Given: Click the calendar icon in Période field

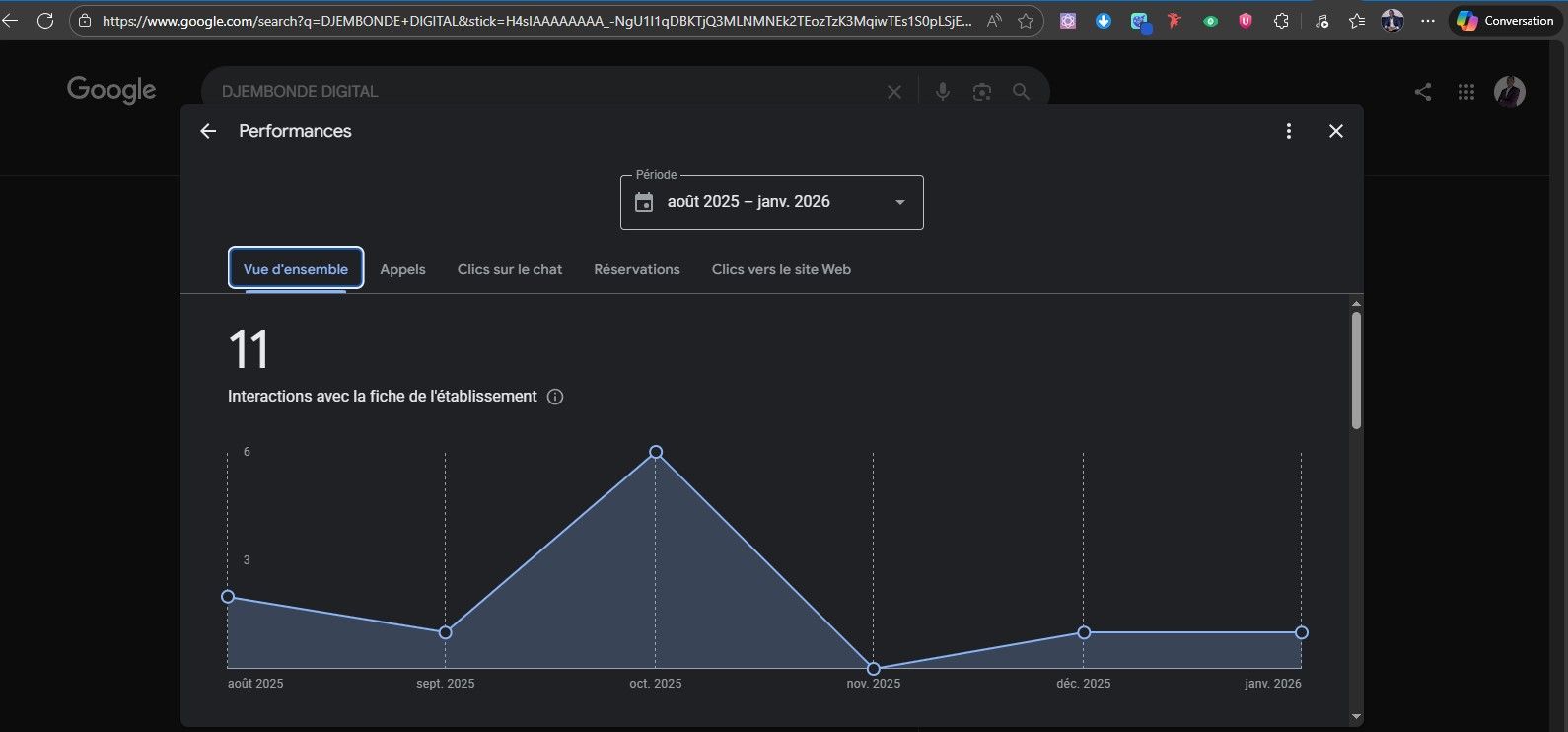Looking at the screenshot, I should pos(644,202).
